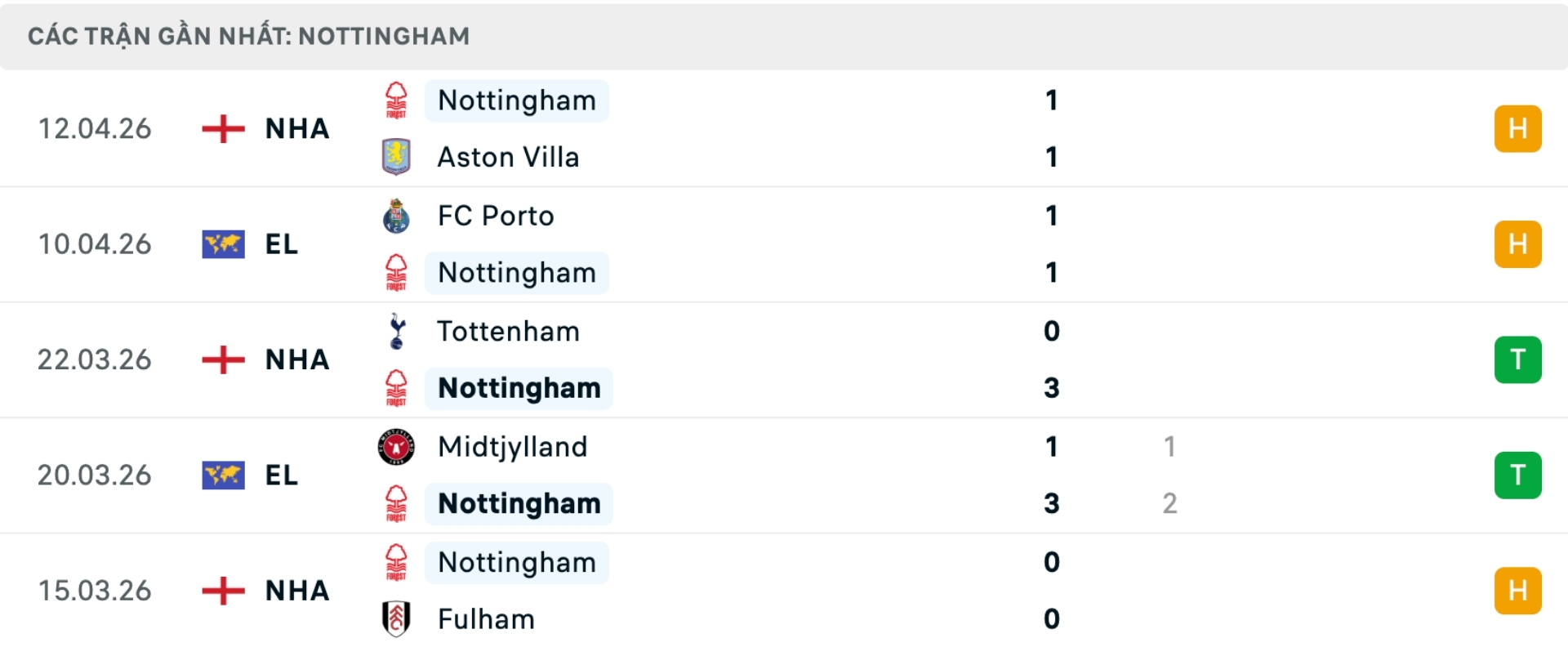Click Nottingham crest in Aston Villa match

pos(396,100)
